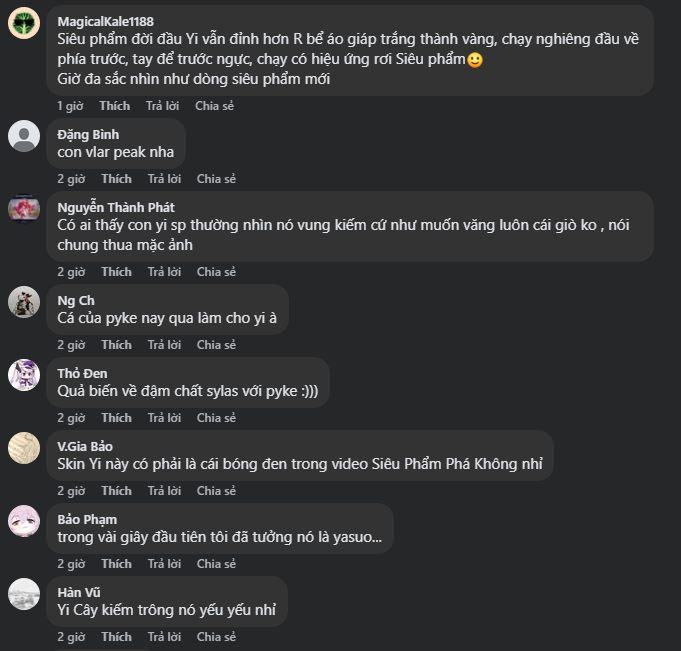The height and width of the screenshot is (651, 681).
Task: Open MagicalKale1188's profile picture
Action: (24, 24)
